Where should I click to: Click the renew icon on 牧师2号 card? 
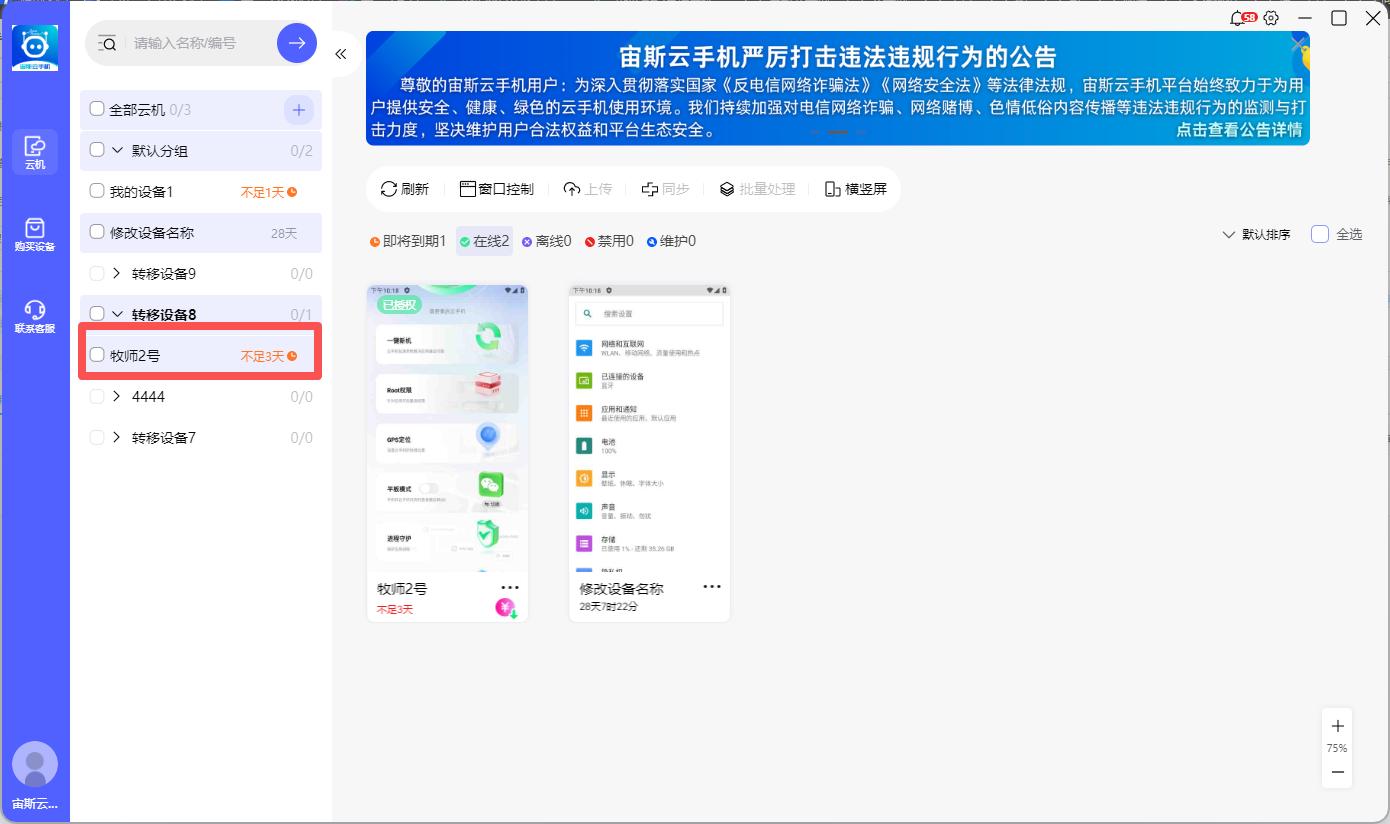click(506, 608)
